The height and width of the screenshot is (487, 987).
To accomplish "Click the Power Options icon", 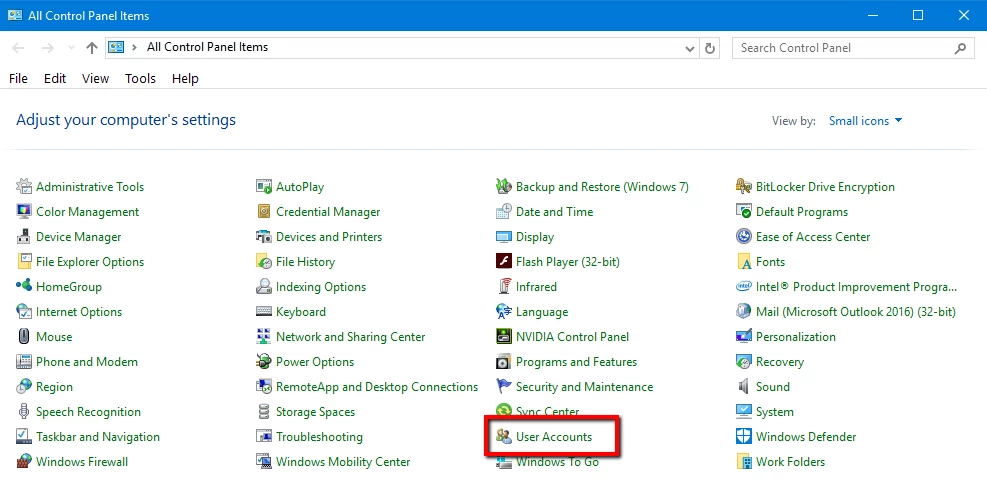I will pyautogui.click(x=264, y=361).
